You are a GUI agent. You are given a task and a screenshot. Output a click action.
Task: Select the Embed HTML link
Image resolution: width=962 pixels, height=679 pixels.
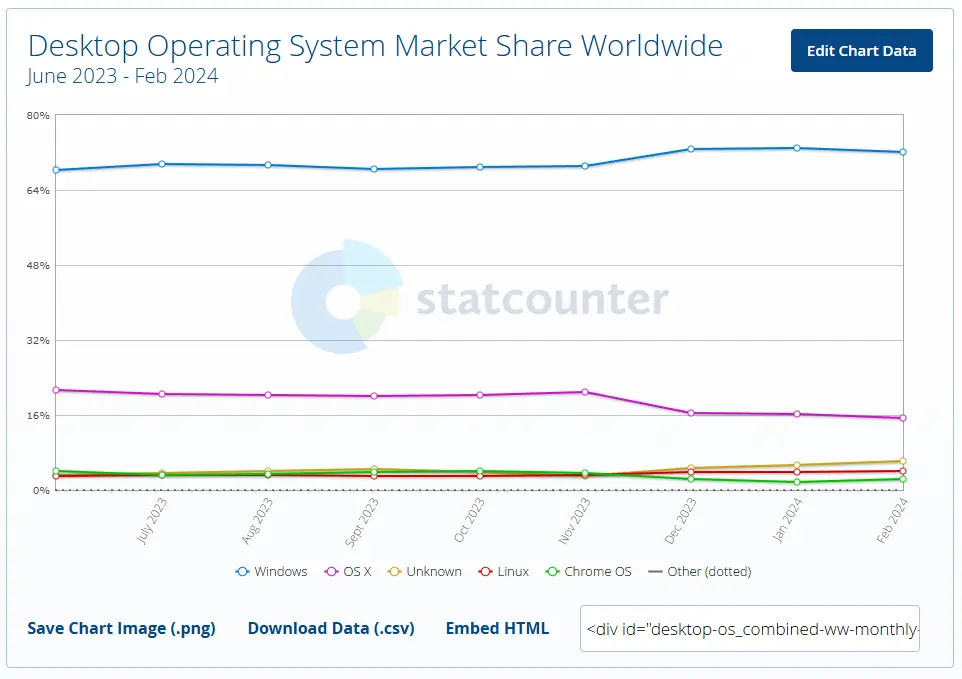click(x=497, y=628)
